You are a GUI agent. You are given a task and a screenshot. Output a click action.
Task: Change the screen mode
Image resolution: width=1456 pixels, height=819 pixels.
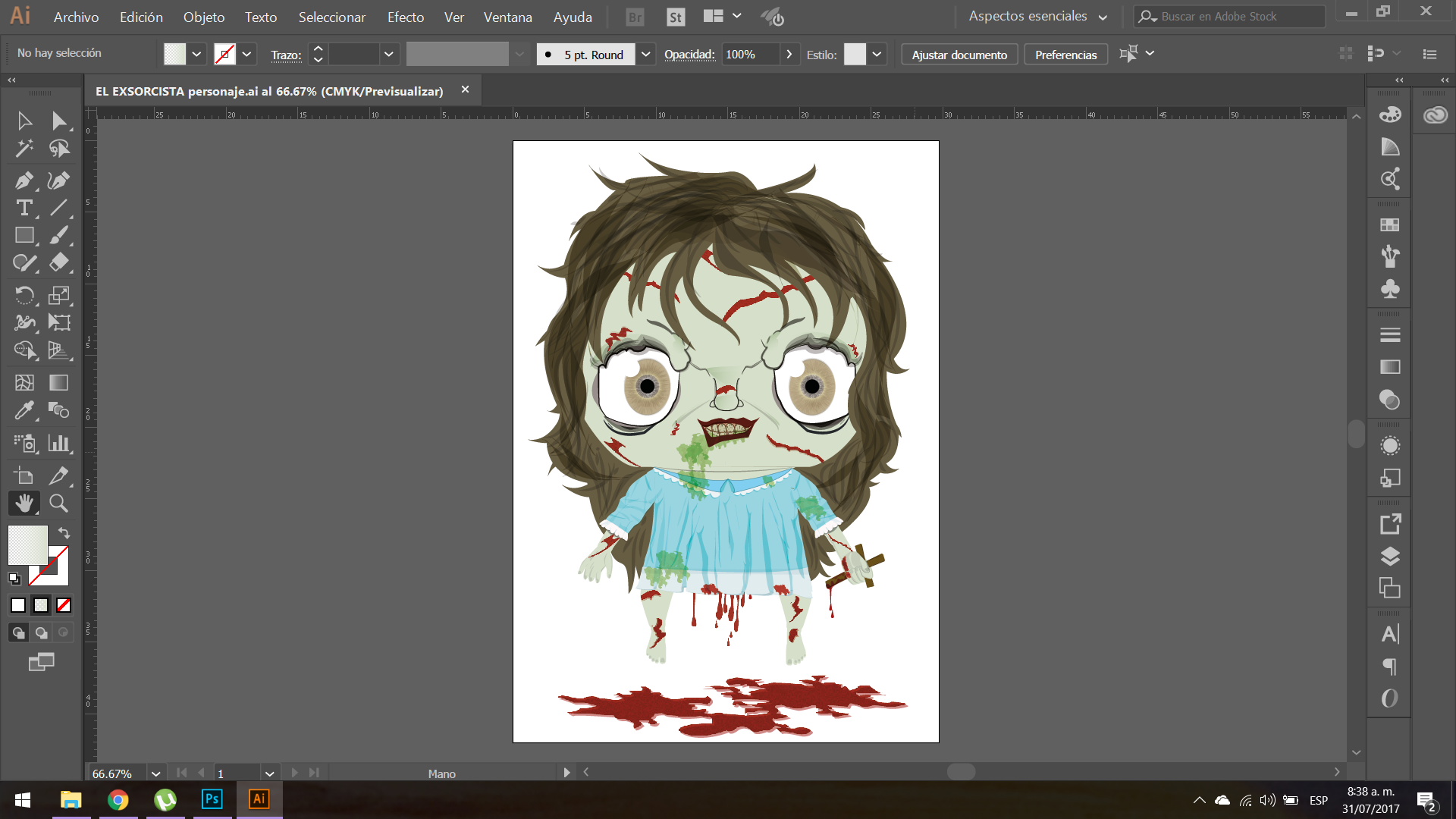pyautogui.click(x=41, y=662)
